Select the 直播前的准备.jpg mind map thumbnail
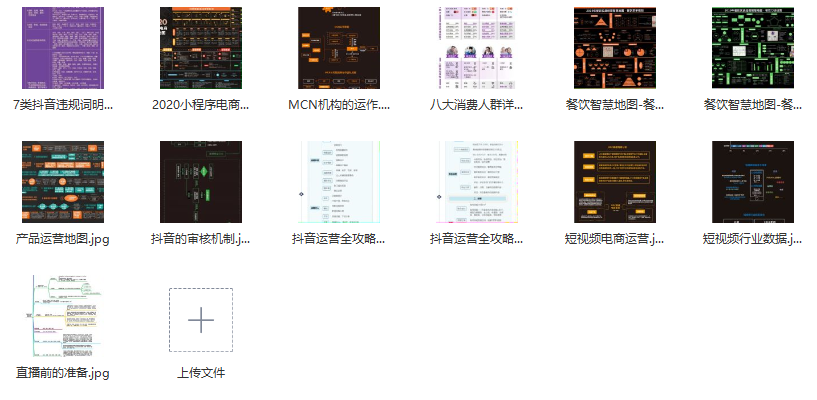This screenshot has width=817, height=400. point(62,318)
